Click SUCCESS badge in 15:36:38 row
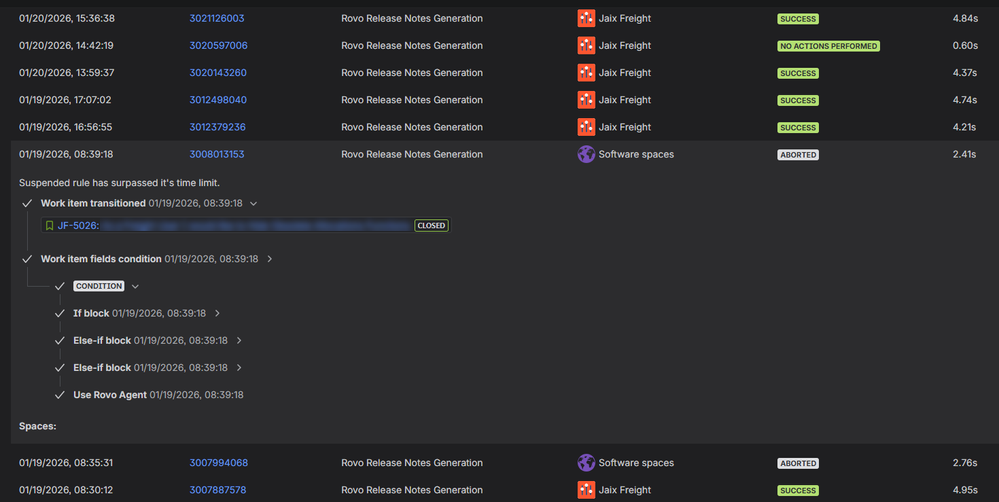The width and height of the screenshot is (999, 502). (x=798, y=19)
